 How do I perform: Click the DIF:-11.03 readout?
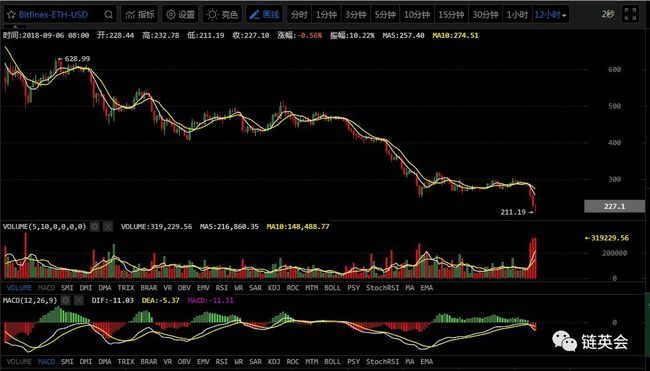click(112, 300)
